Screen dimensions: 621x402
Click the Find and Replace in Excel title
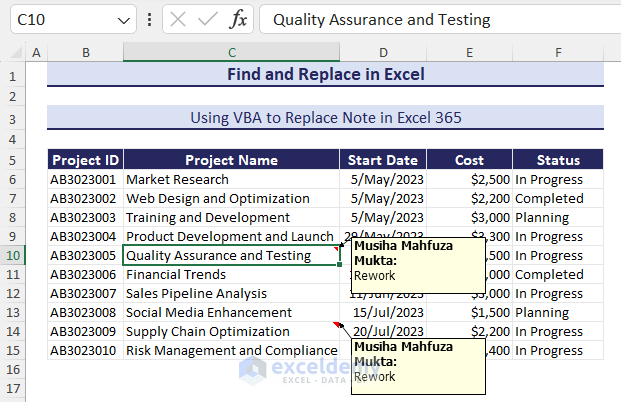(x=325, y=74)
